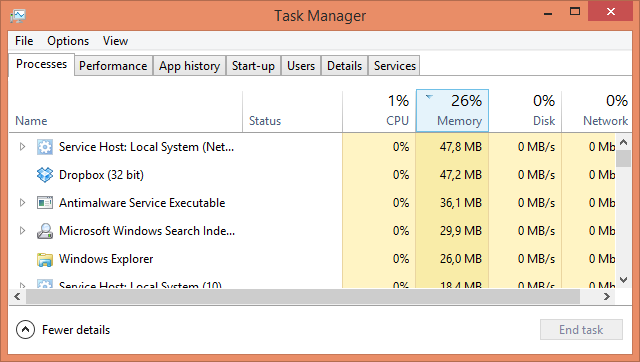Click Dropbox row 0% CPU value
Image resolution: width=640 pixels, height=362 pixels.
[401, 175]
